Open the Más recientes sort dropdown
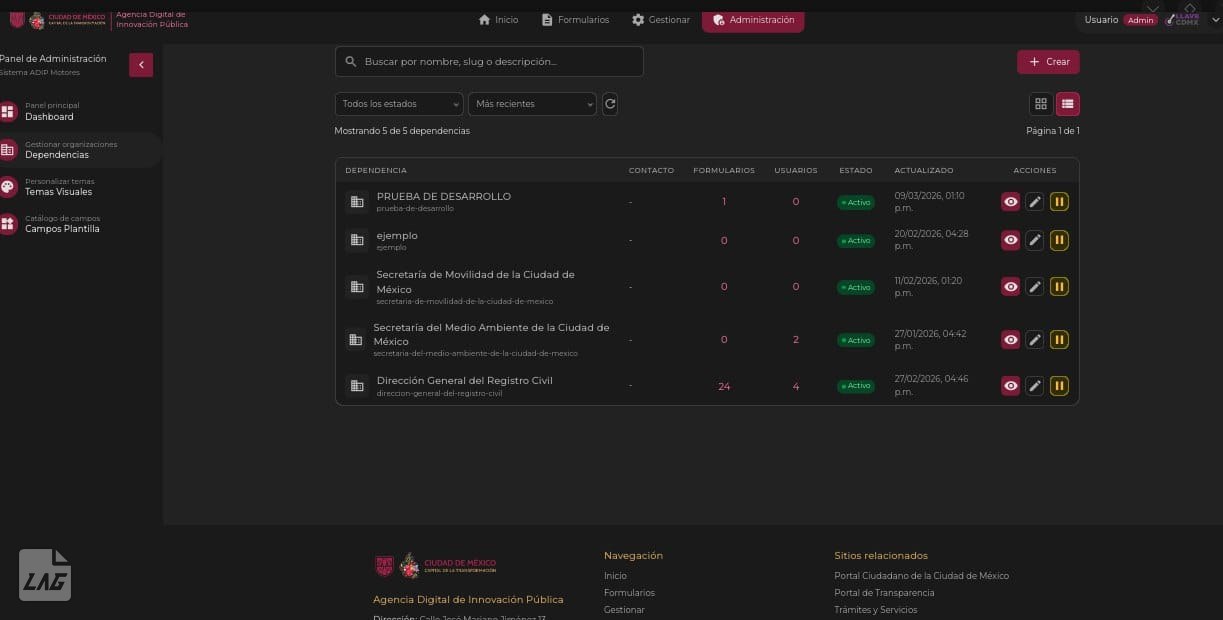 532,104
